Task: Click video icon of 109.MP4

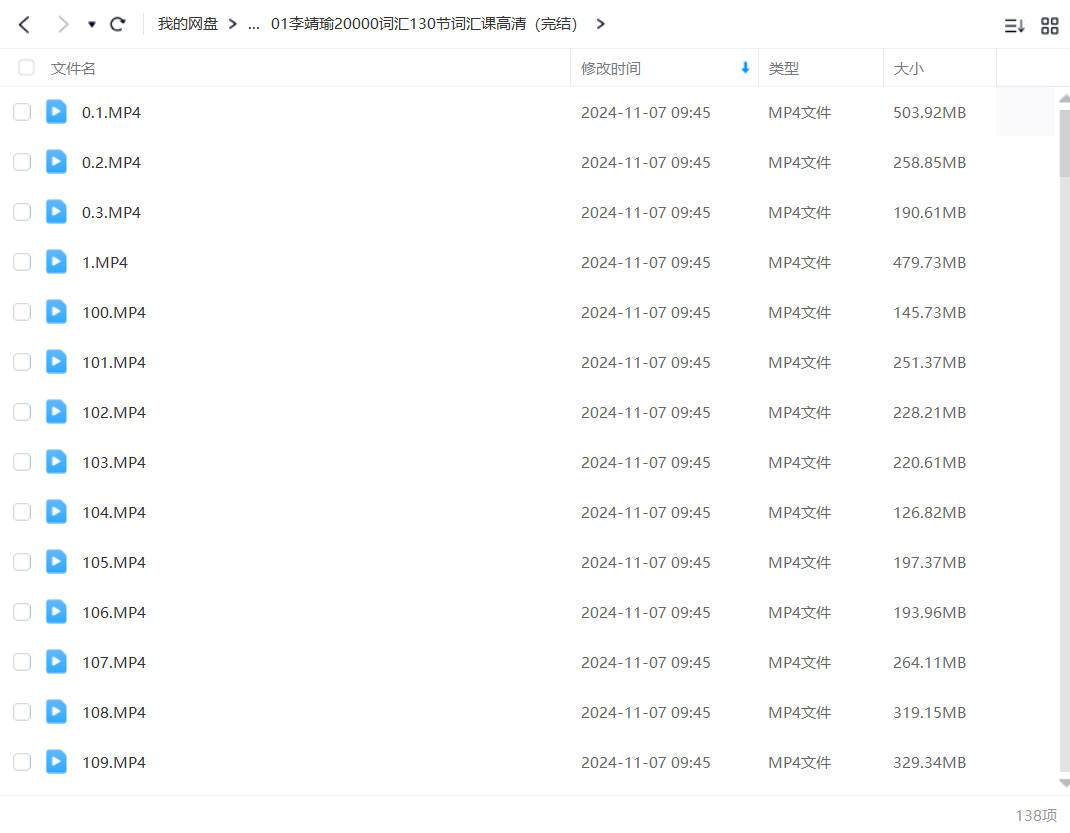Action: point(57,761)
